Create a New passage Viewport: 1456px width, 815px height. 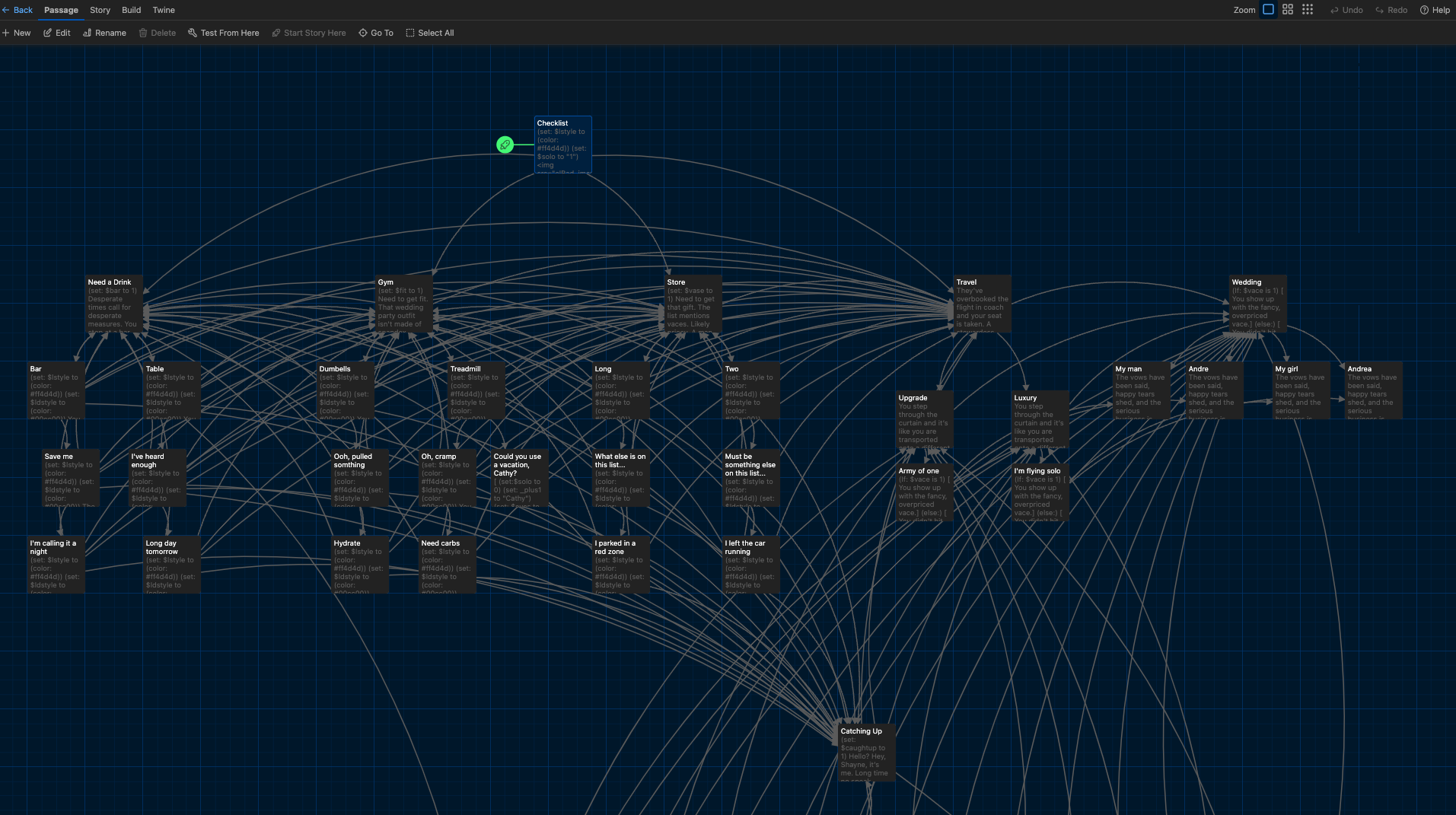tap(16, 33)
